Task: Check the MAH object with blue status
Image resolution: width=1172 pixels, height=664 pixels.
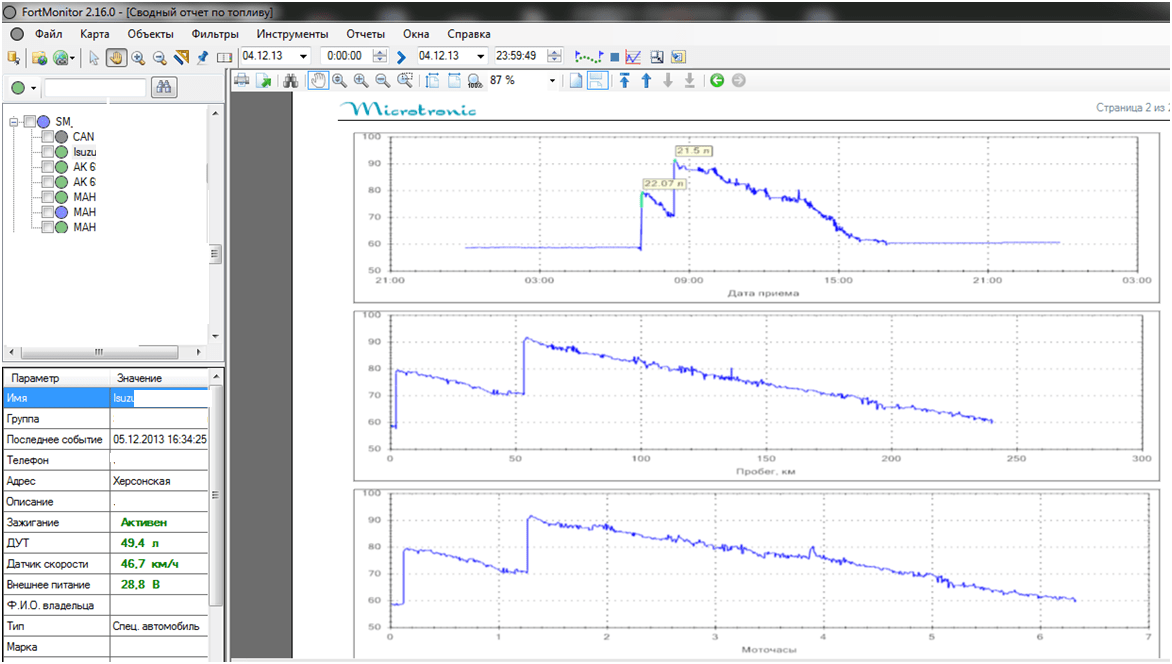Action: [x=48, y=212]
